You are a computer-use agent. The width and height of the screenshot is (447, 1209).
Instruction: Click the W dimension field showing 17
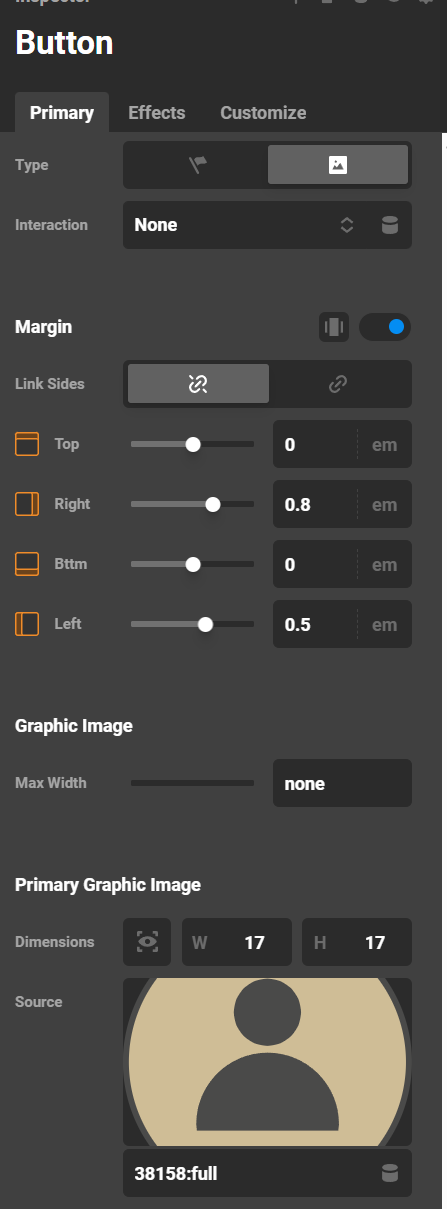coord(237,942)
